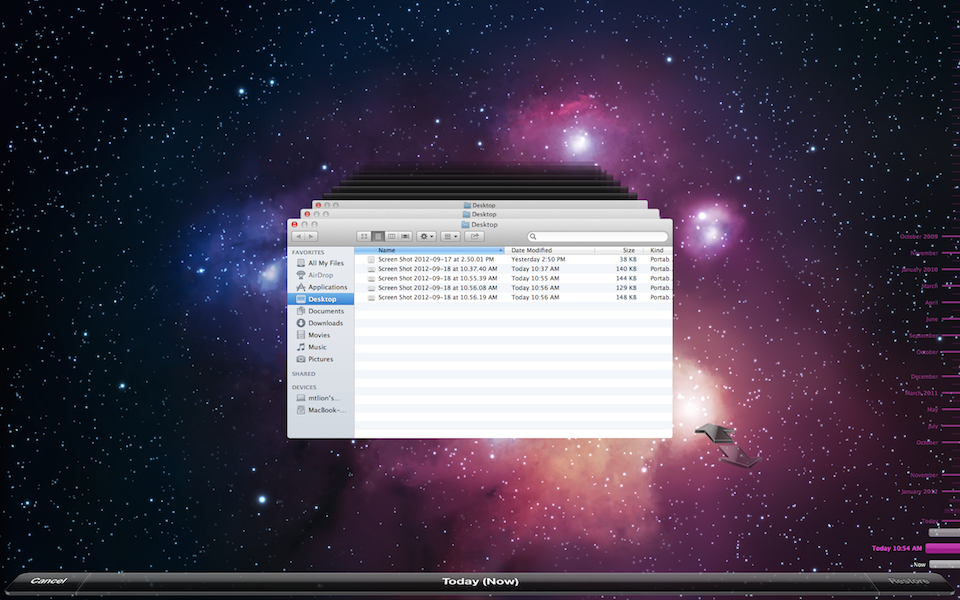960x600 pixels.
Task: Open Applications from sidebar
Action: click(320, 287)
